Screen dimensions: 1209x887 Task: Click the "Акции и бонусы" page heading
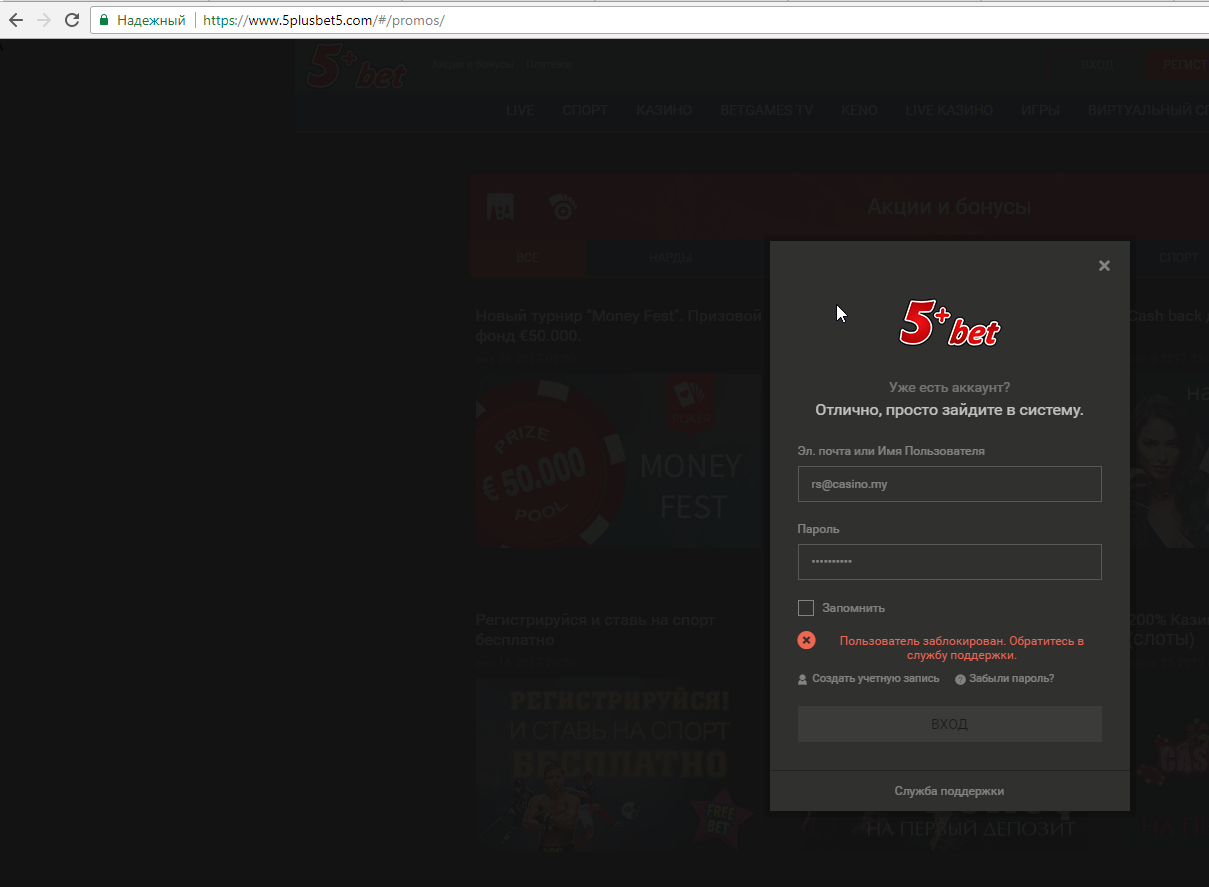tap(949, 207)
